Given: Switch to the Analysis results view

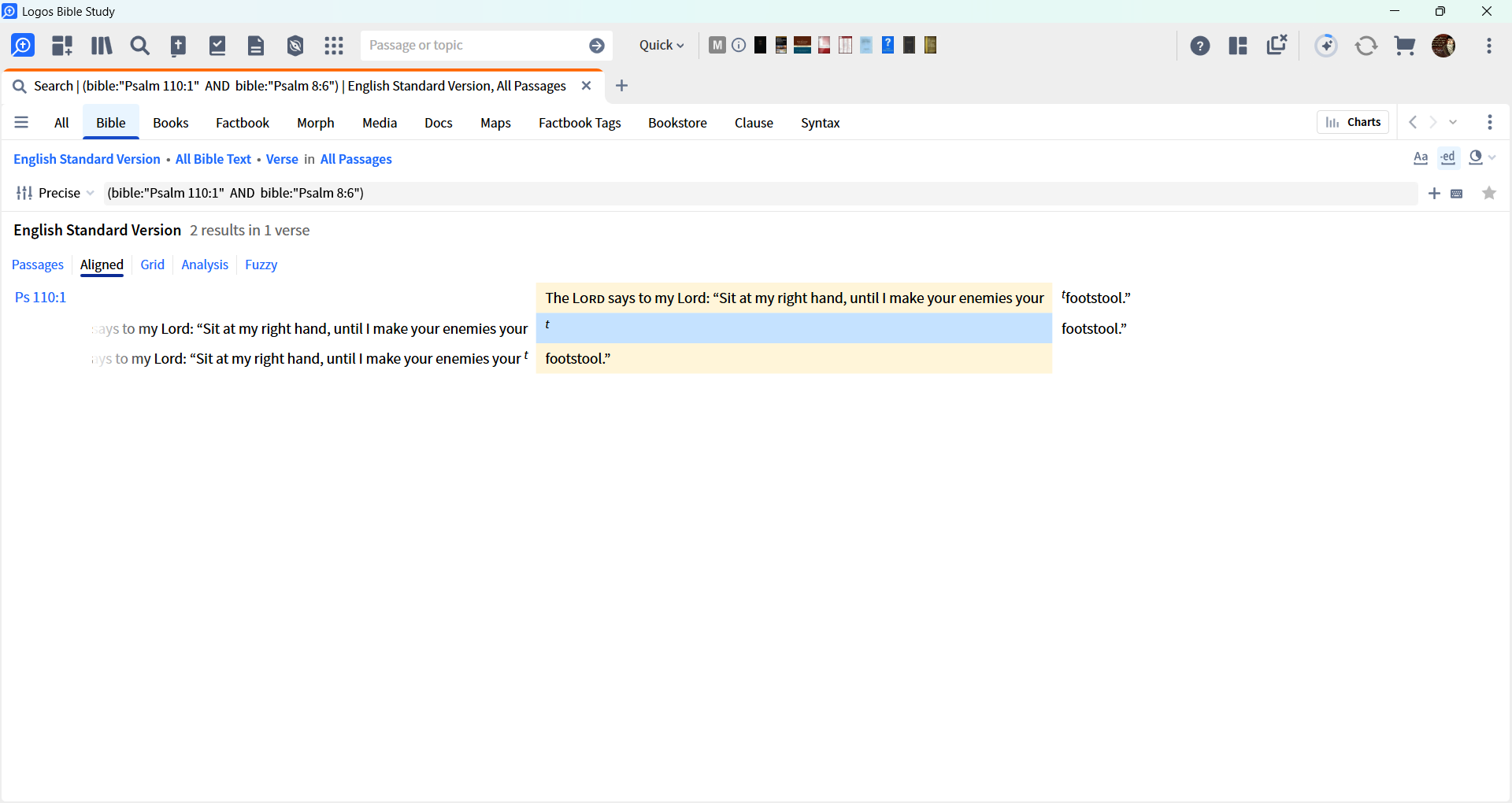Looking at the screenshot, I should tap(205, 265).
